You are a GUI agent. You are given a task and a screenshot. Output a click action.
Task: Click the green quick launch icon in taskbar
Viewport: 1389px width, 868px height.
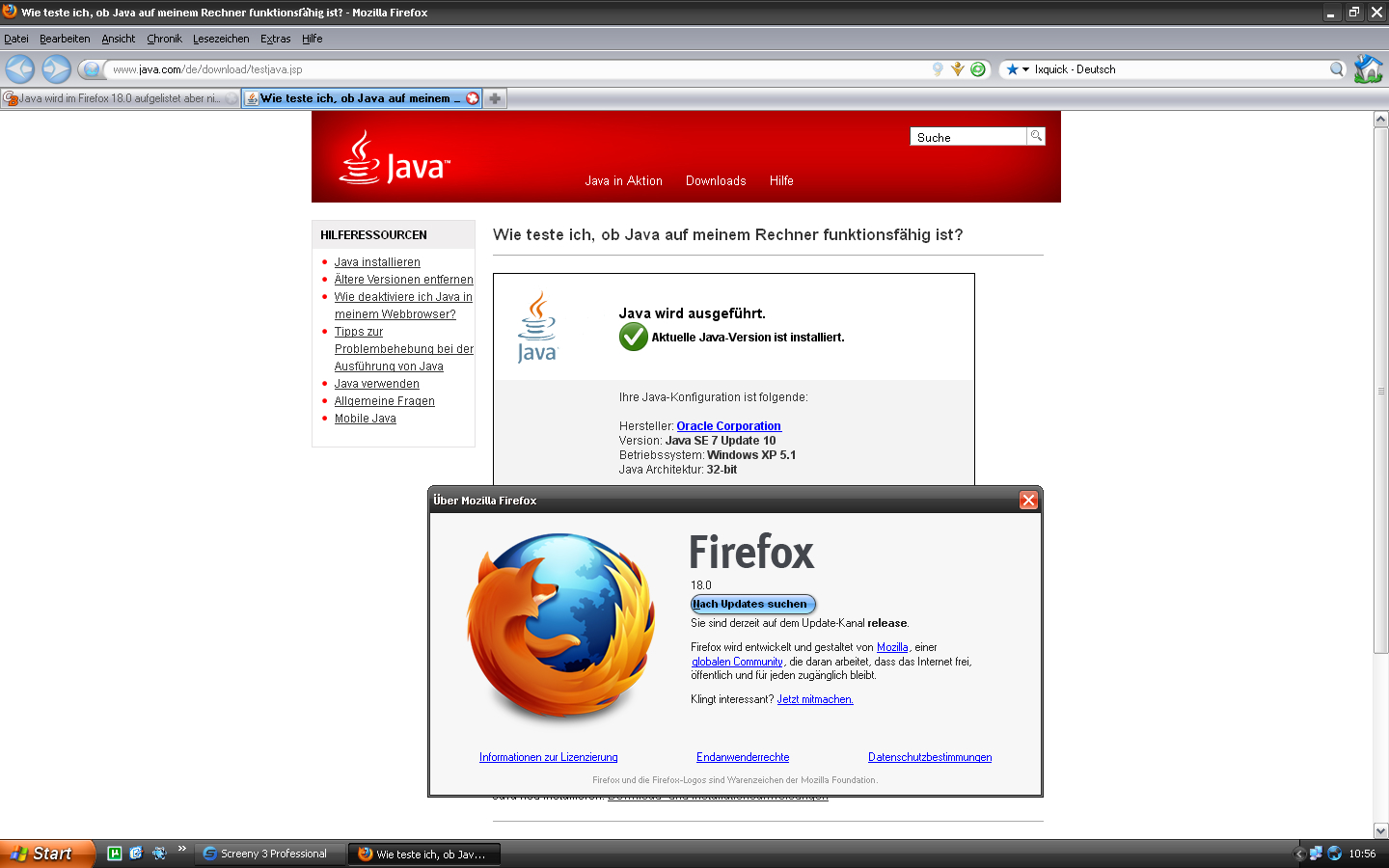coord(114,854)
